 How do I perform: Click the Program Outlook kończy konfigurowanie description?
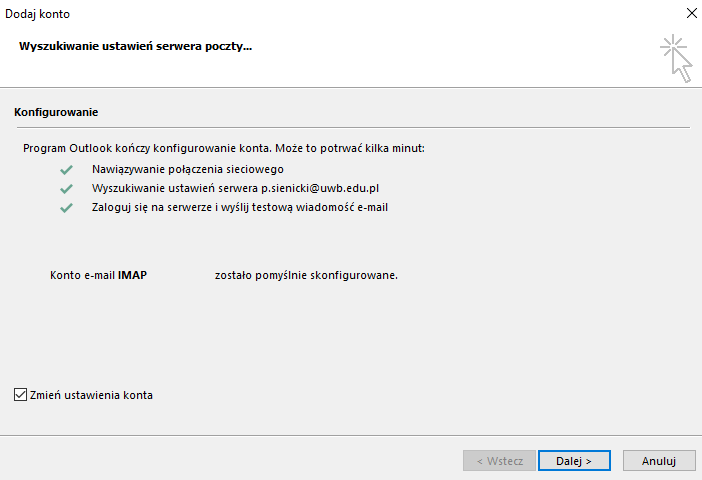click(224, 148)
